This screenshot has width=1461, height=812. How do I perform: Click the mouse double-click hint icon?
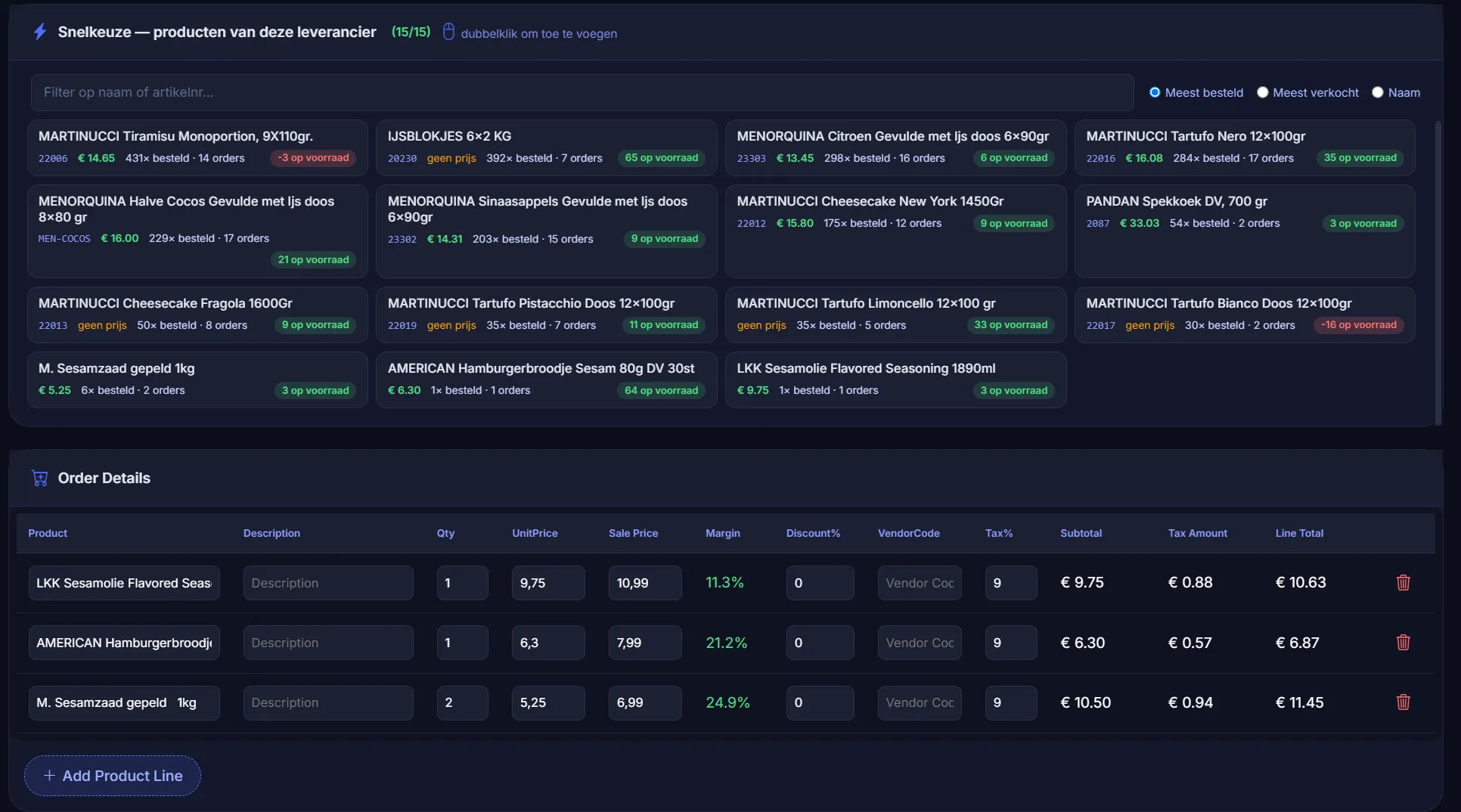pos(448,32)
